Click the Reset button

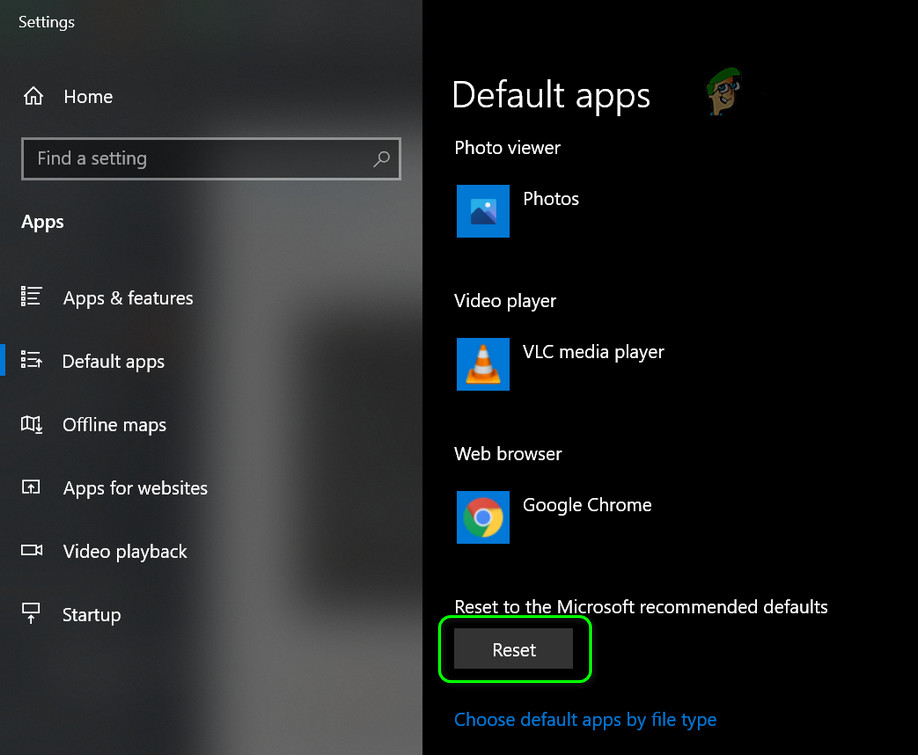[x=513, y=649]
